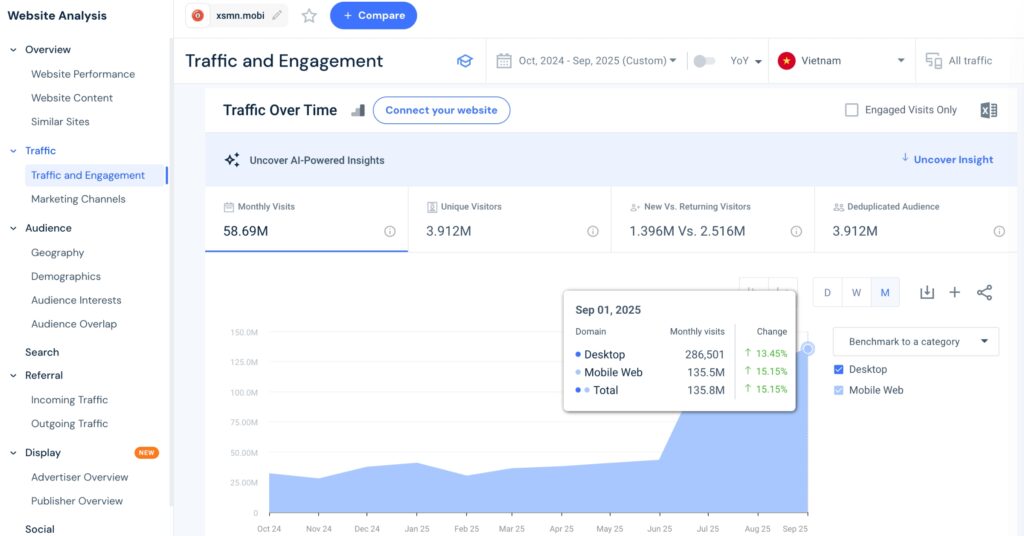Screen dimensions: 1024x536
Task: Switch chart granularity to weekly (W)
Action: click(x=856, y=292)
